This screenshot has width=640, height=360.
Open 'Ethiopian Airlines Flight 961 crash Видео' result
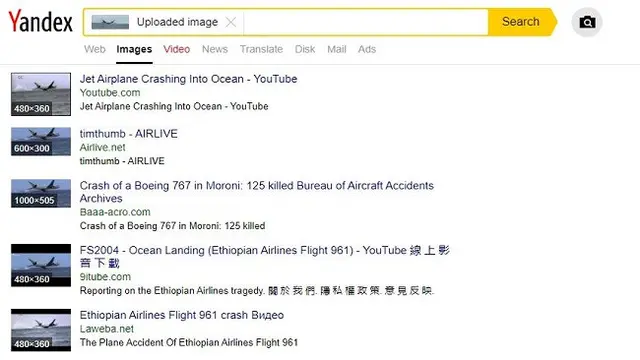coord(182,315)
